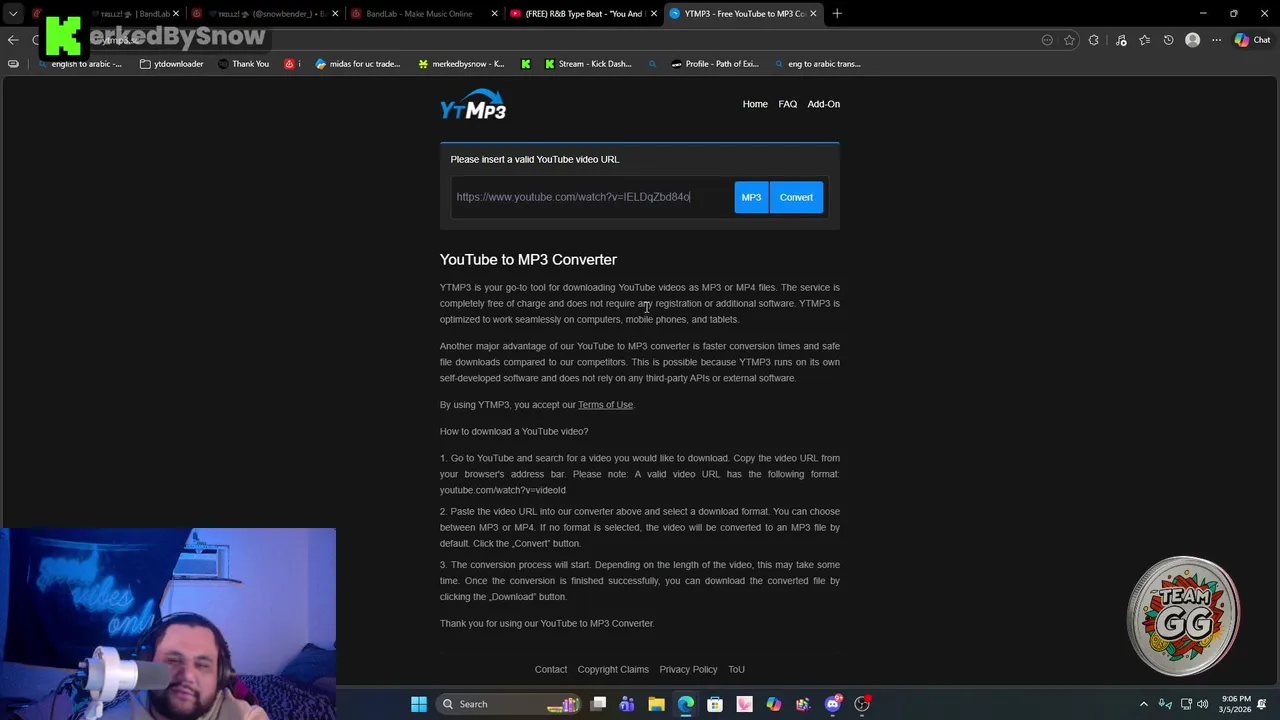Open Microsoft Store from the taskbar
1280x720 pixels.
[715, 704]
